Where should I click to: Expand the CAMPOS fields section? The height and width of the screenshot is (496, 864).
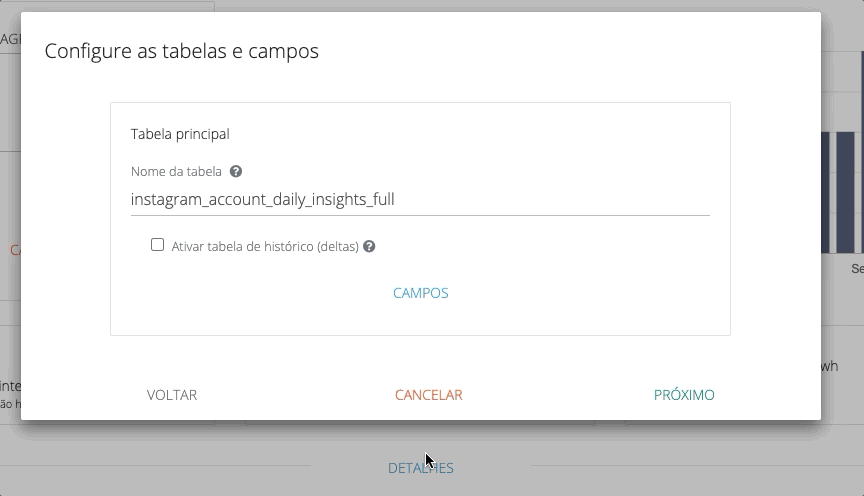point(421,293)
